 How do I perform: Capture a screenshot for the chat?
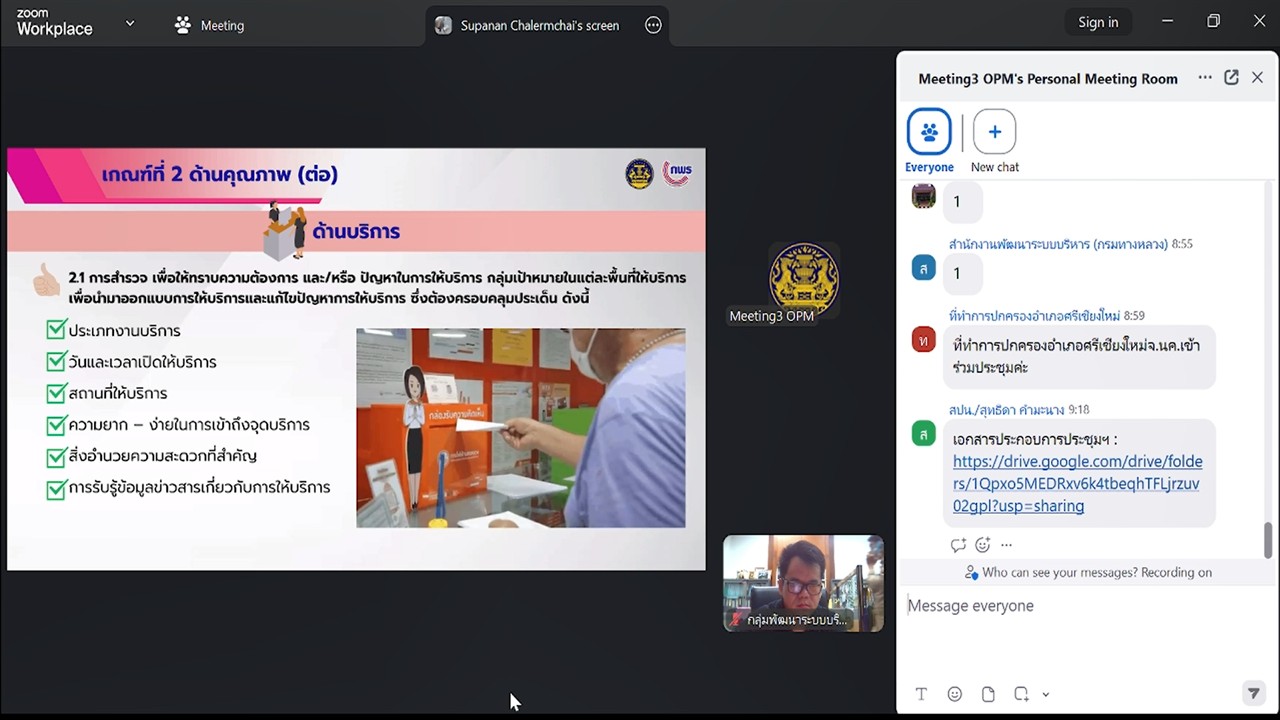click(x=1020, y=693)
